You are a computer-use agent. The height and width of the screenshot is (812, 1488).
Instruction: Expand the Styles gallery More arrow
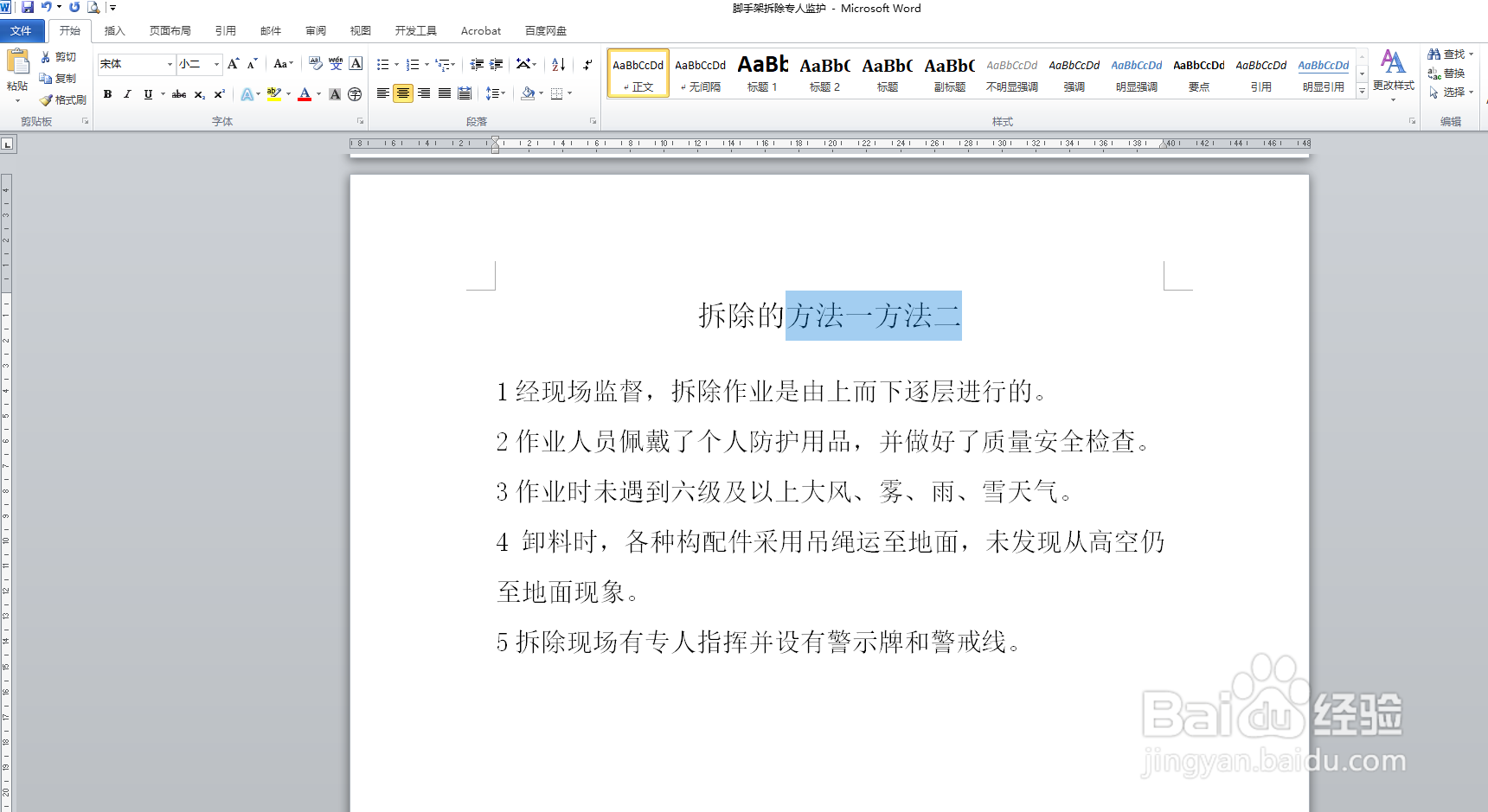[x=1362, y=91]
